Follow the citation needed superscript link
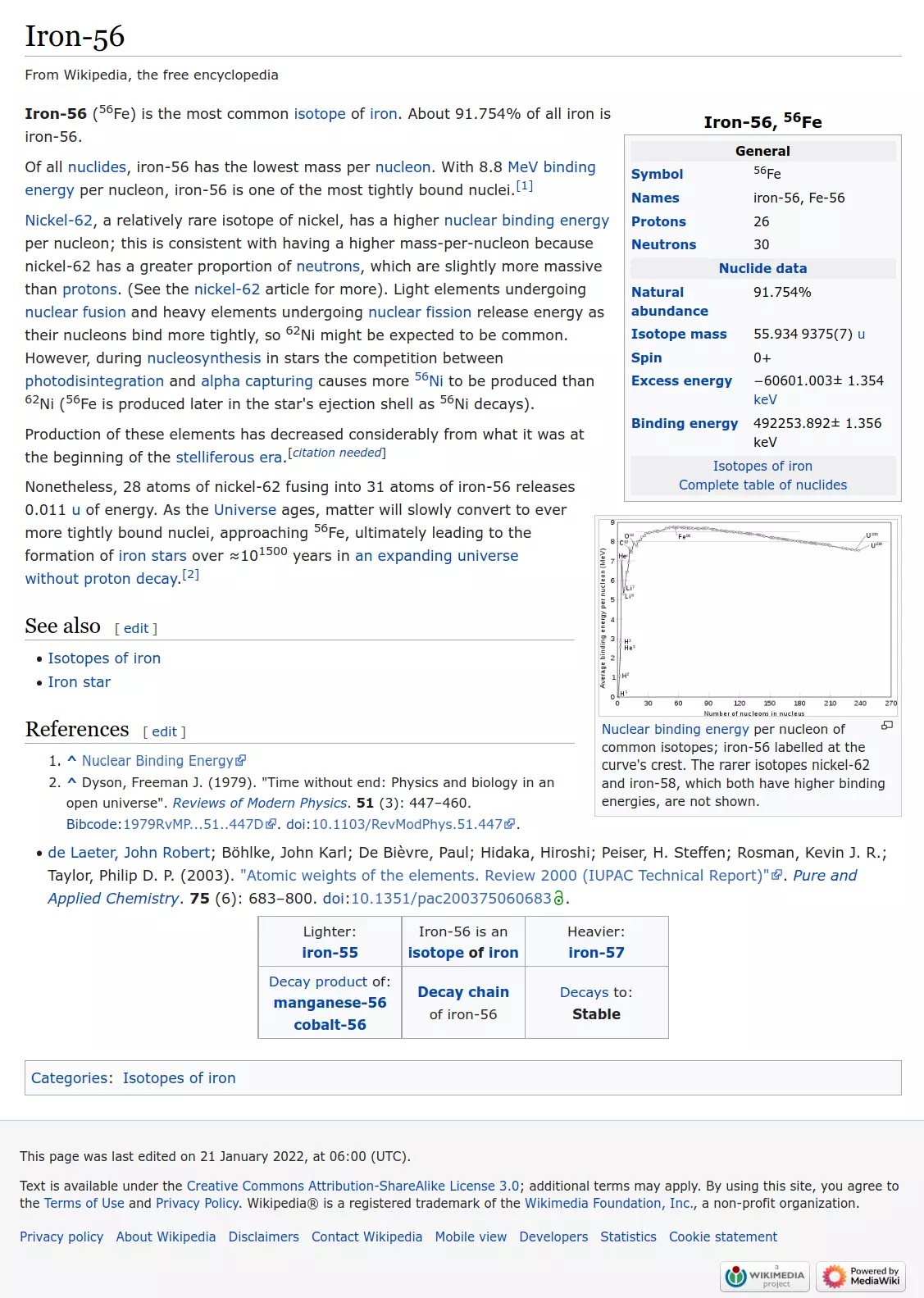924x1298 pixels. pos(337,453)
